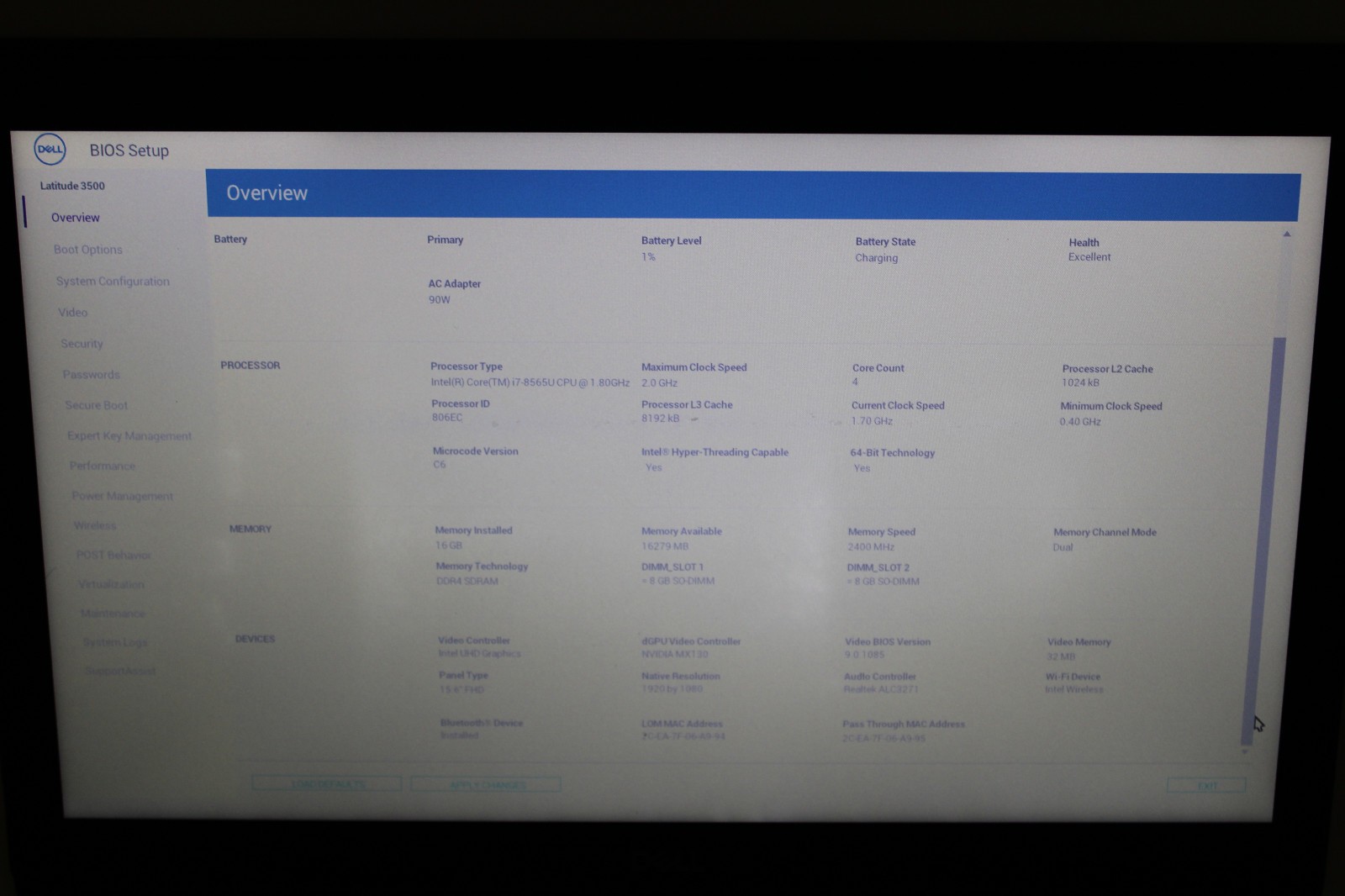Click Video Controller Intel UHD Graphics
1345x896 pixels.
(x=479, y=653)
